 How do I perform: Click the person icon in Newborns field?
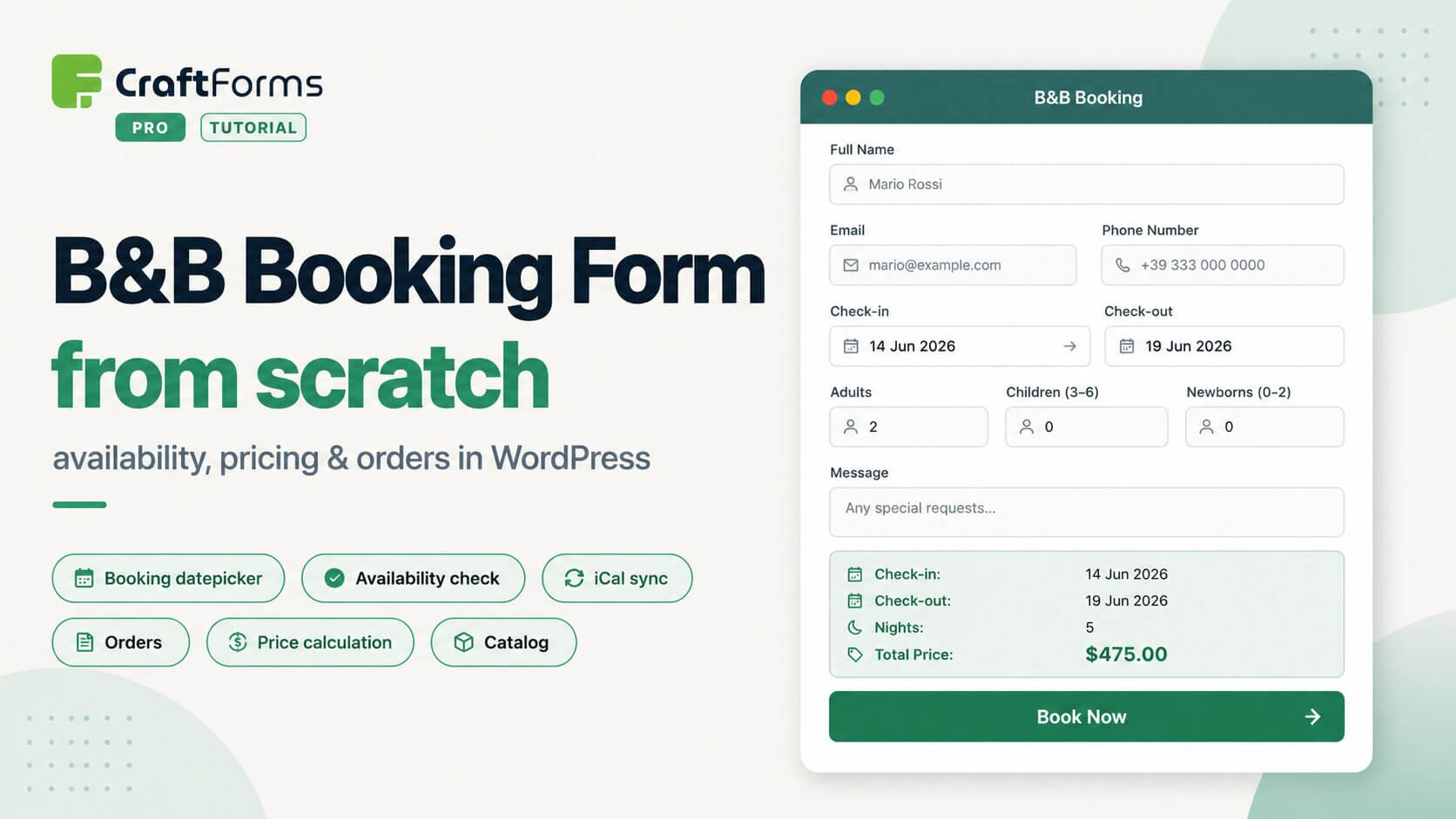coord(1206,426)
